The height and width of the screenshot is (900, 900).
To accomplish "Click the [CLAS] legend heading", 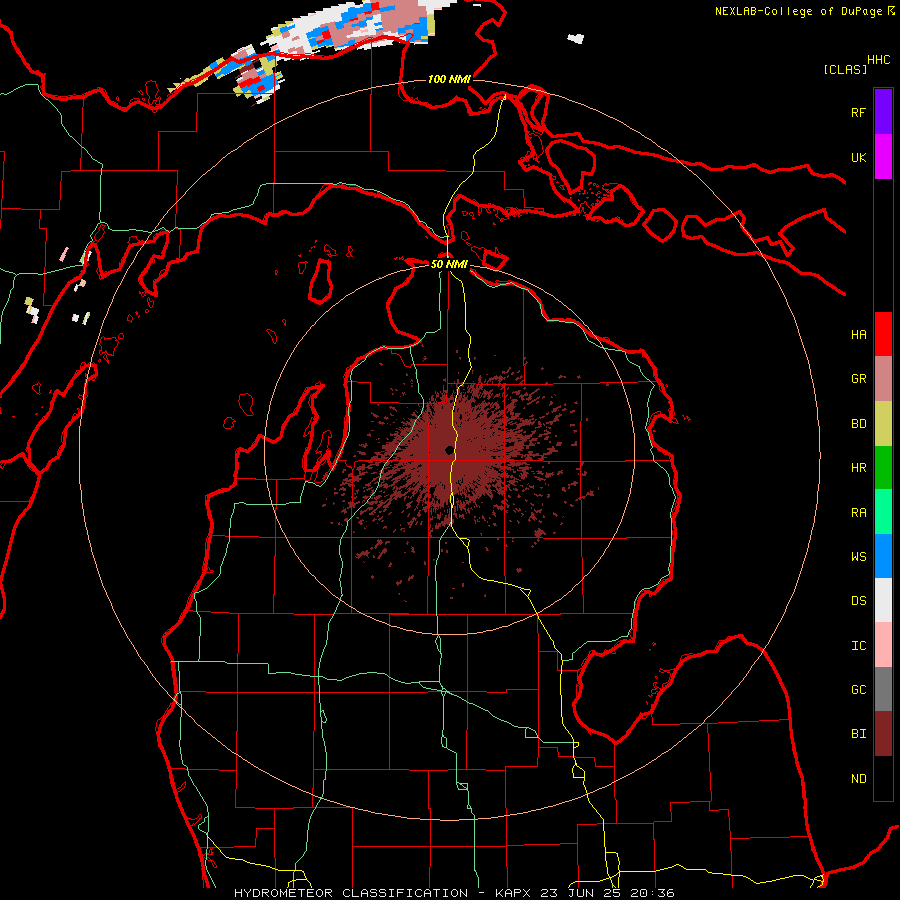I will pos(845,69).
